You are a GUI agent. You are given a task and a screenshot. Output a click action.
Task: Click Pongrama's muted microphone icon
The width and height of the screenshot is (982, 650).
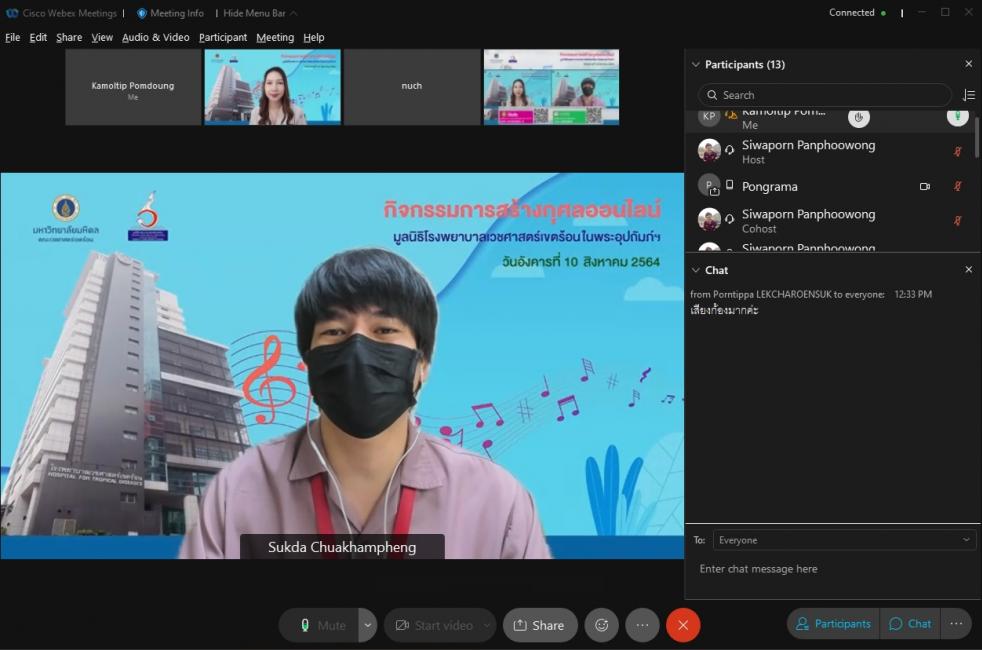(958, 186)
